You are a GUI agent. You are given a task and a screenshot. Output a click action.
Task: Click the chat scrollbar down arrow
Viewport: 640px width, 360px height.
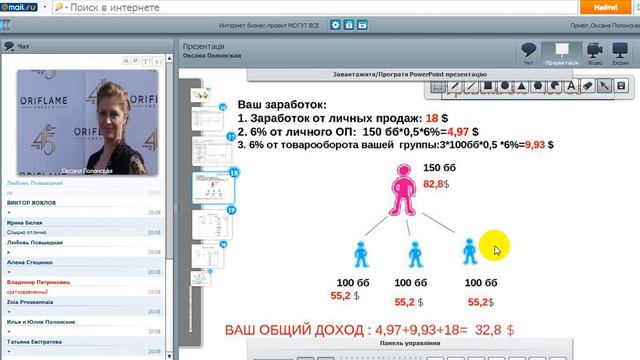pos(169,356)
